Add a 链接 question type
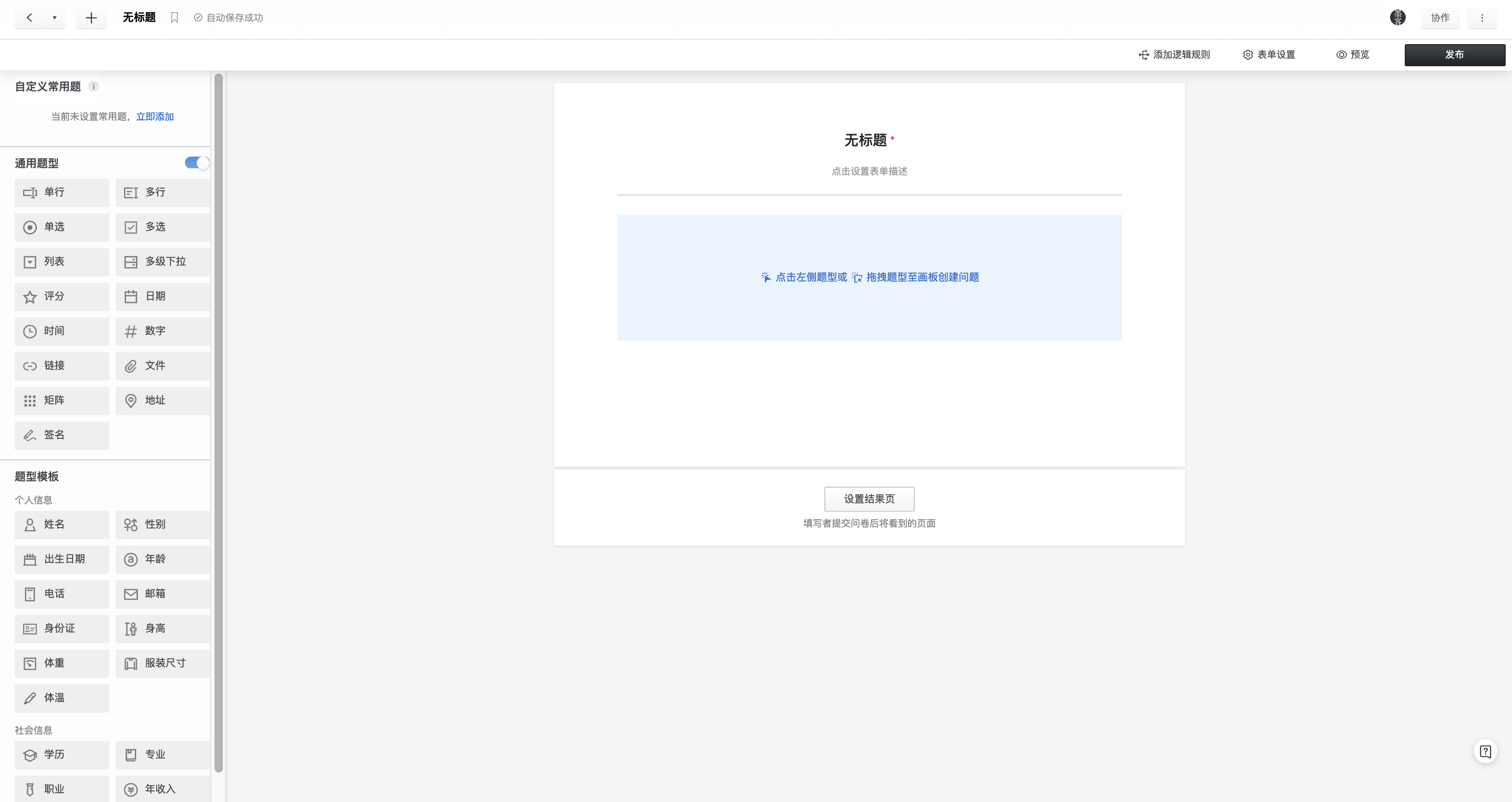 coord(62,365)
